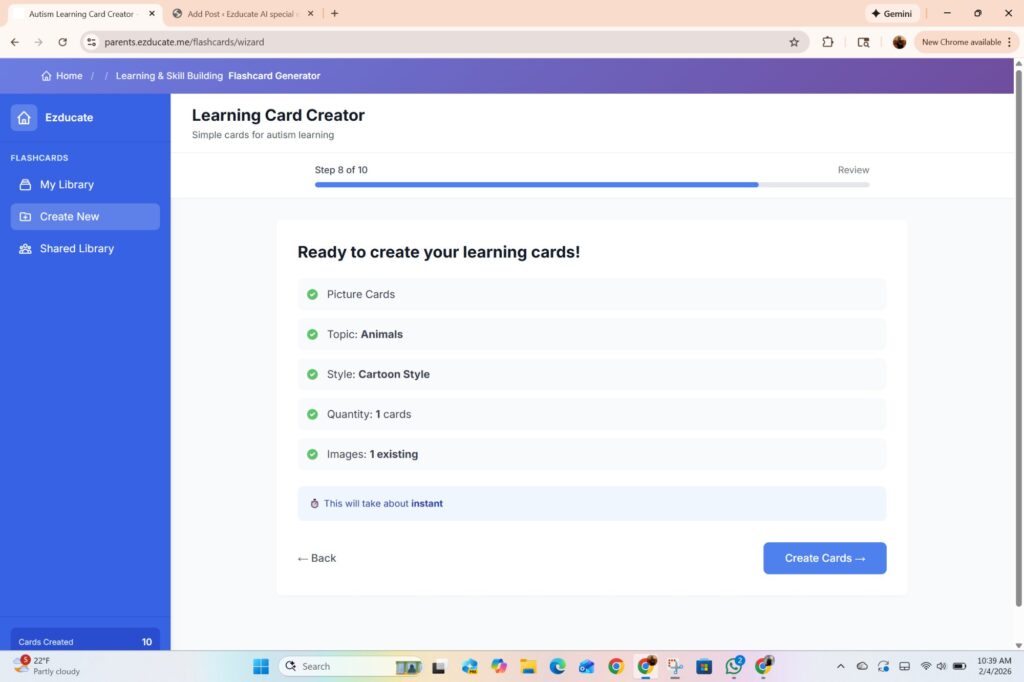
Task: Click the Create Cards button
Action: tap(824, 558)
